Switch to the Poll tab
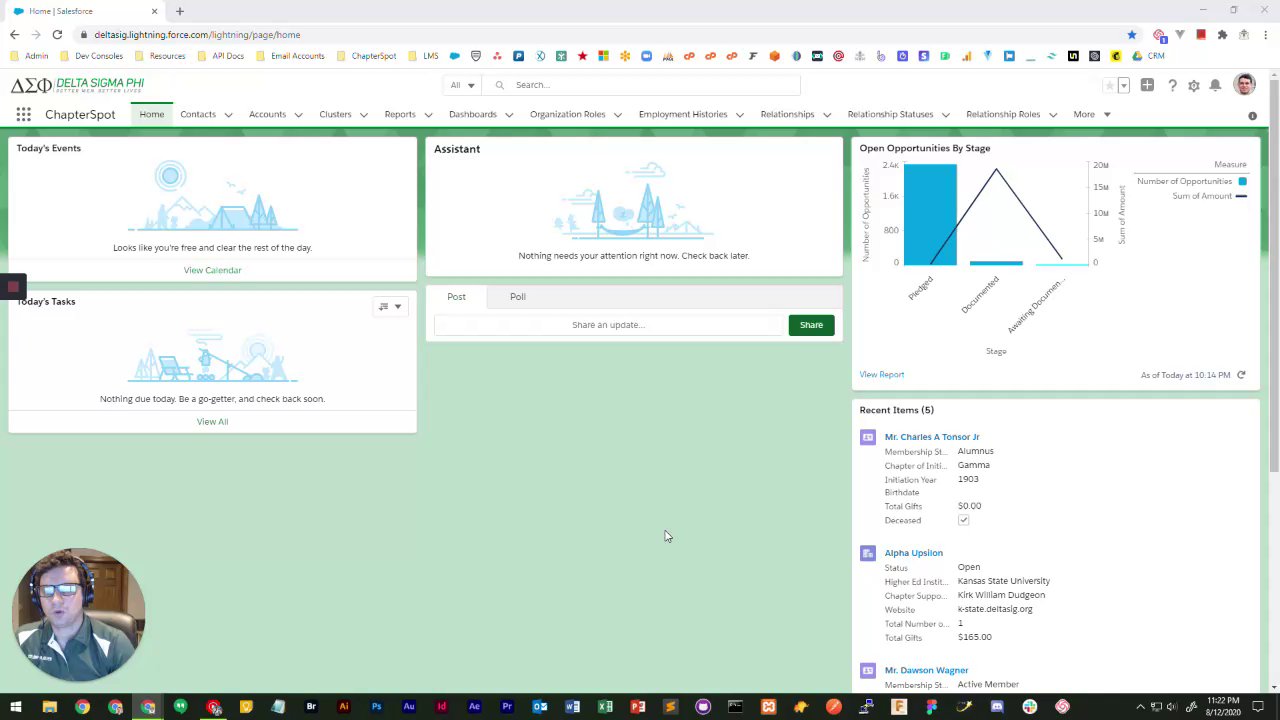The height and width of the screenshot is (720, 1280). pyautogui.click(x=517, y=297)
